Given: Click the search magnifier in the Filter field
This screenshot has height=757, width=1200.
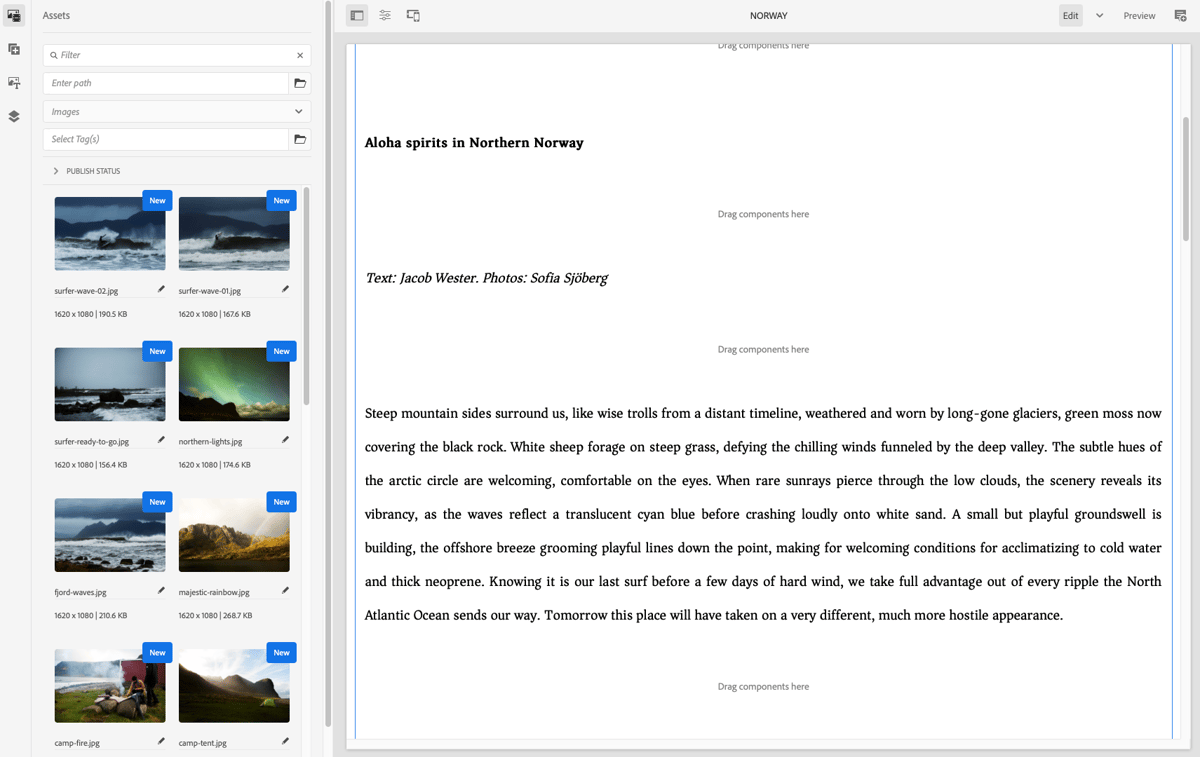Looking at the screenshot, I should (53, 55).
